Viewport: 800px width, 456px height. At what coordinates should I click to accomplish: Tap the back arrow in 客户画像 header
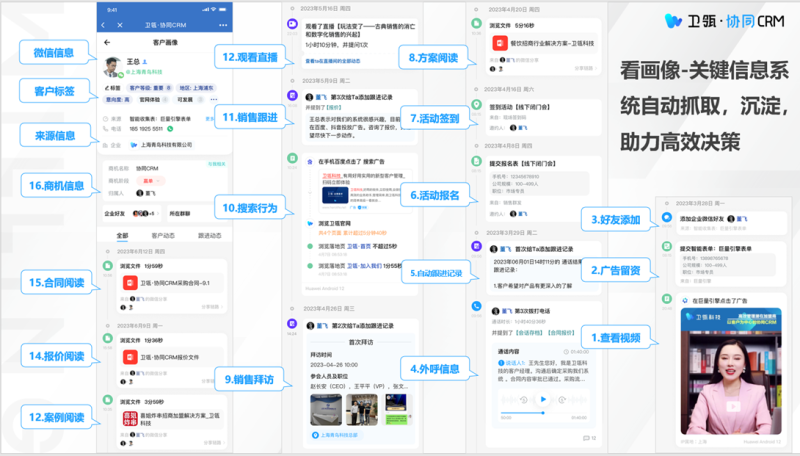[107, 43]
